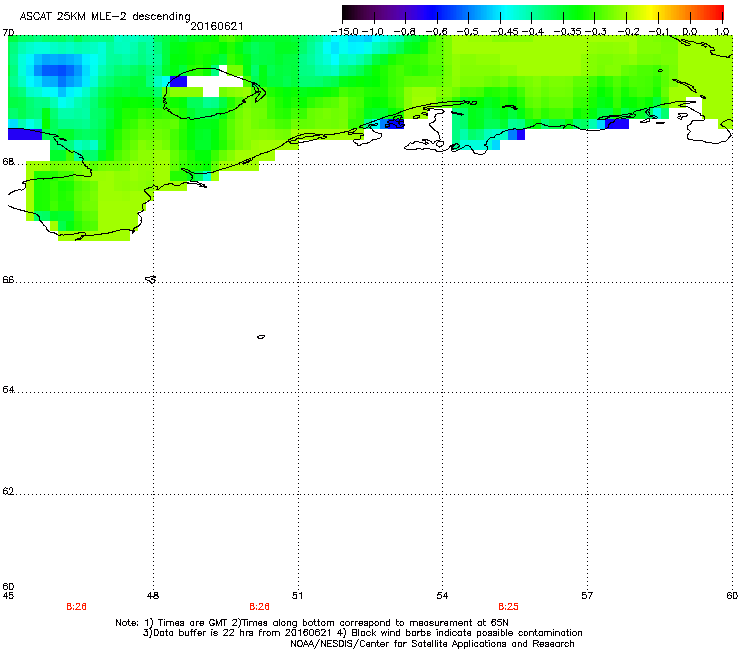
Task: Select the longitude label "51"
Action: 297,596
